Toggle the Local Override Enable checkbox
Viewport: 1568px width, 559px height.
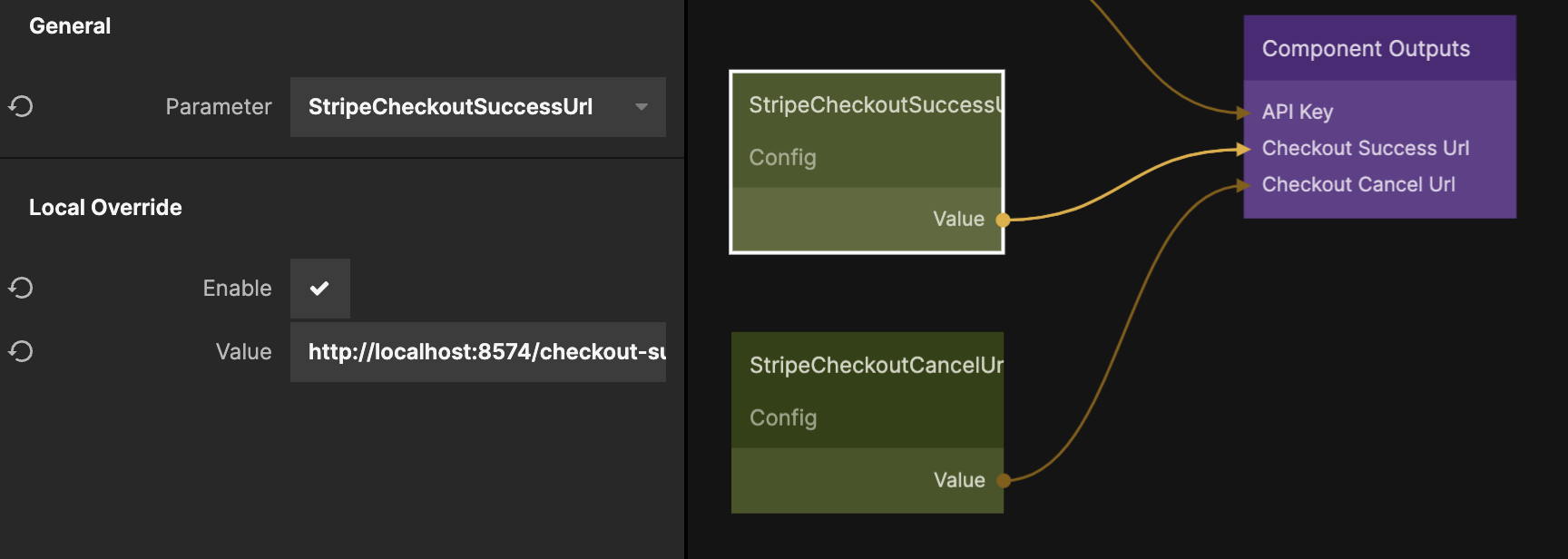pyautogui.click(x=319, y=289)
